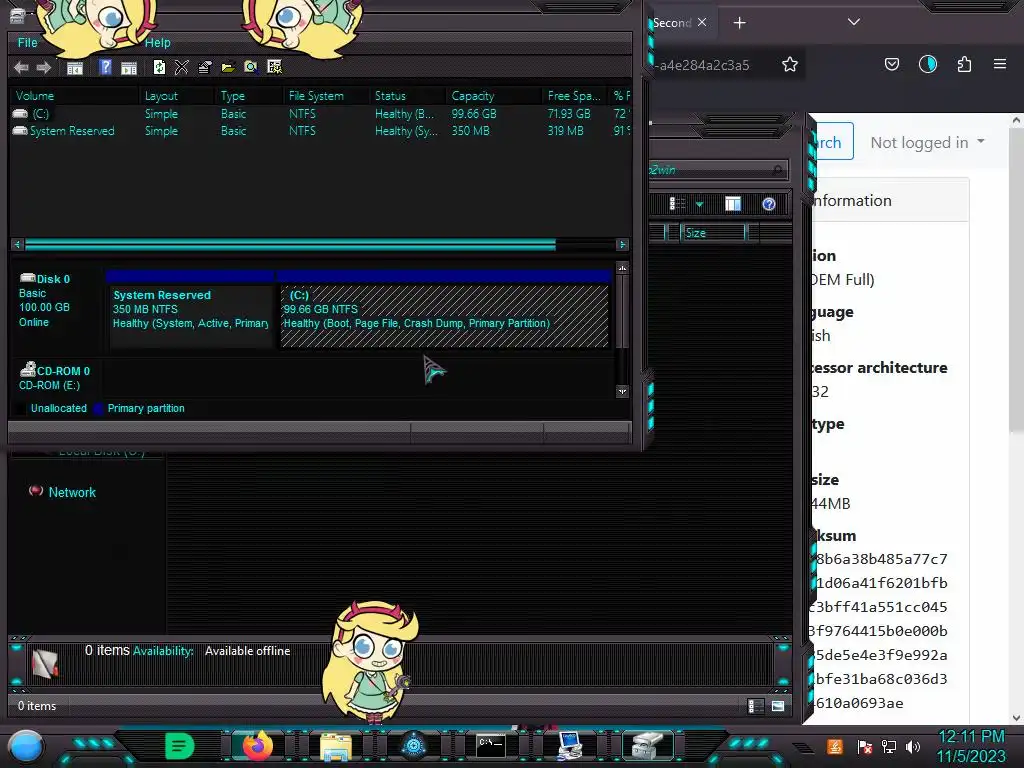Select the System Reserved volume row

[x=320, y=131]
